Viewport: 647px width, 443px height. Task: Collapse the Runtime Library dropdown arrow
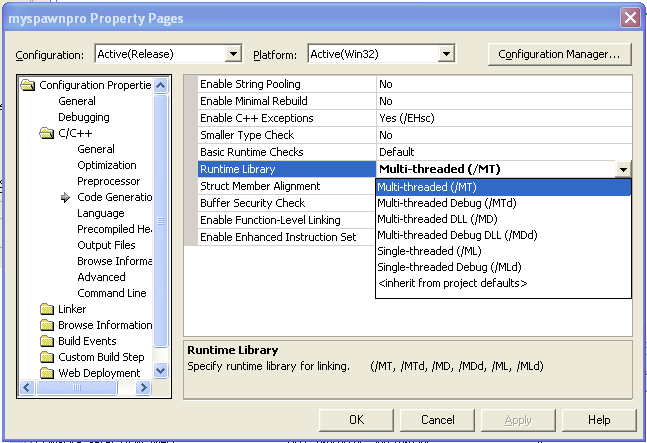[623, 170]
